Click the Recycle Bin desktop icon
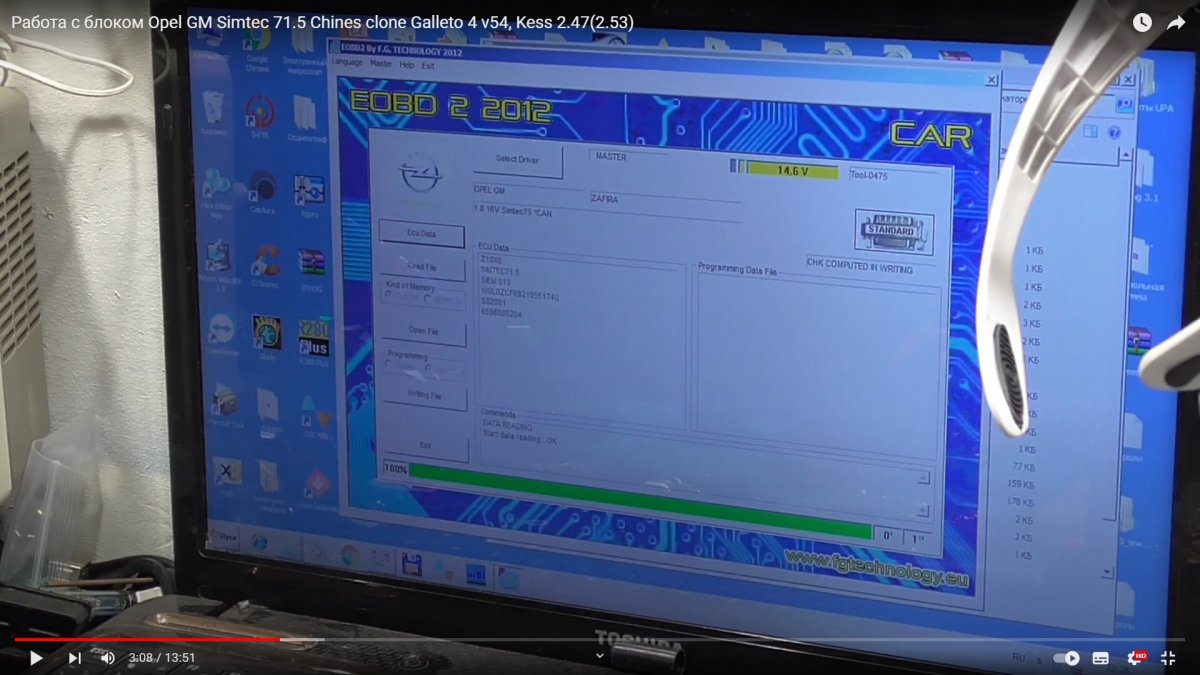1200x675 pixels. pos(214,113)
